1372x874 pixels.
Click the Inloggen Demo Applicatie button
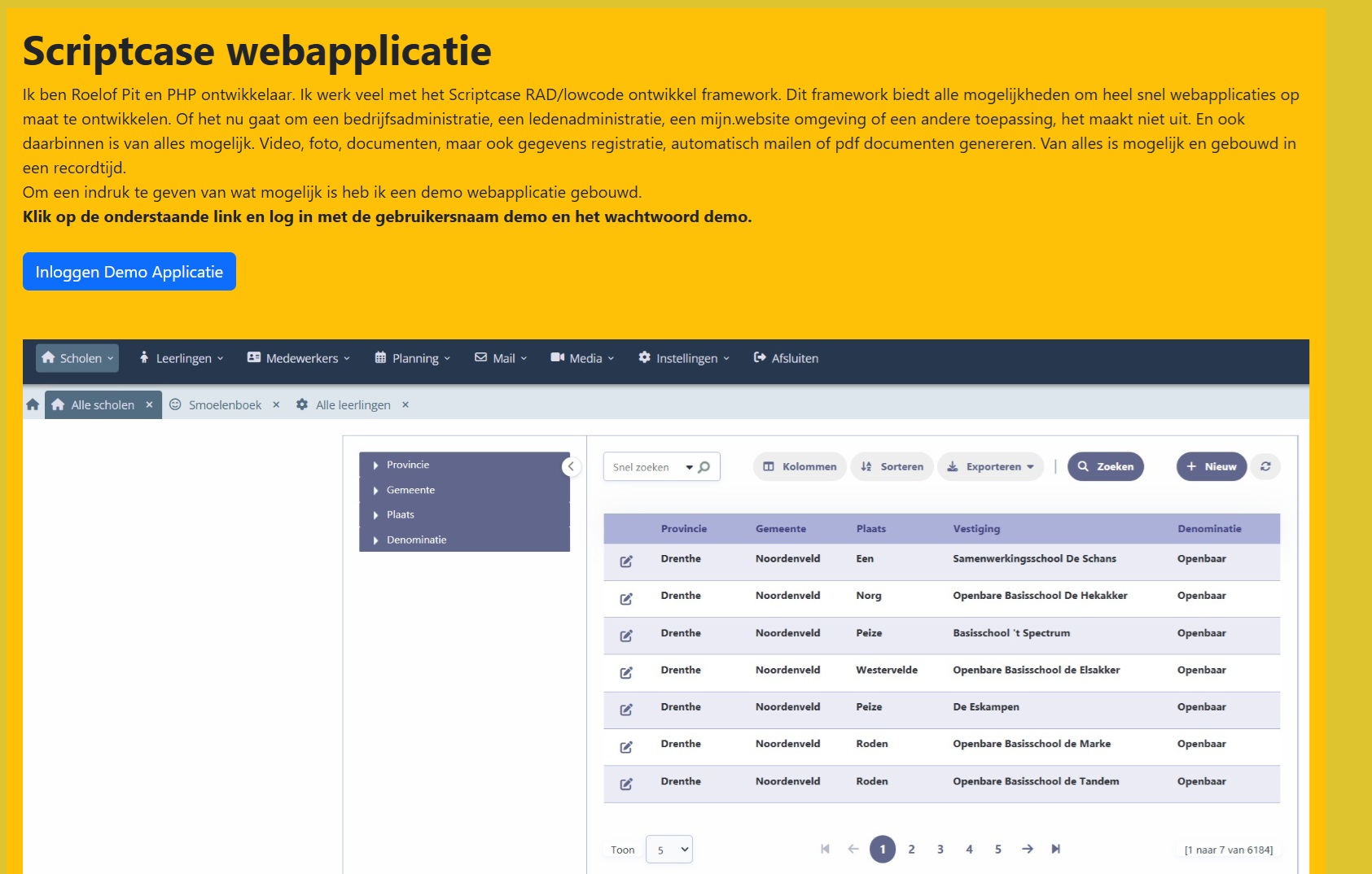(x=129, y=271)
